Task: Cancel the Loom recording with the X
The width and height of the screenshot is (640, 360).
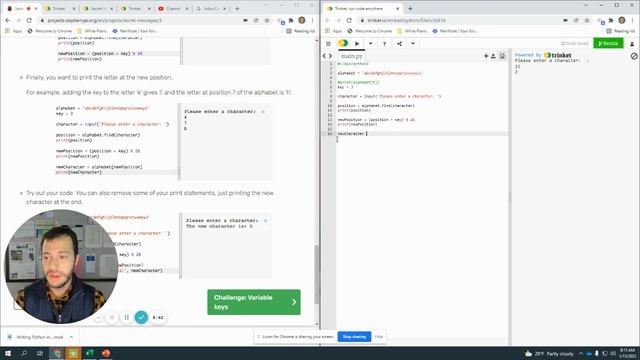Action: click(112, 317)
